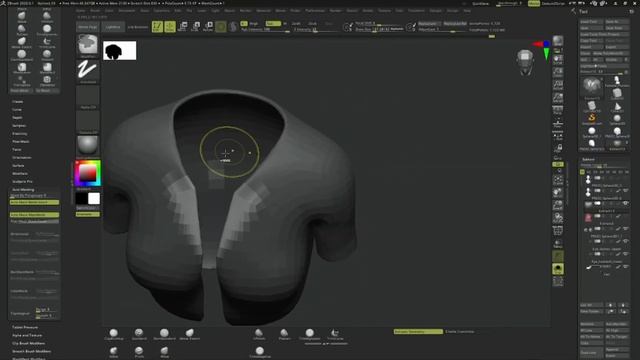Screen dimensions: 640x360
Task: Select DamStandard brush in bottom shelf
Action: (x=164, y=335)
